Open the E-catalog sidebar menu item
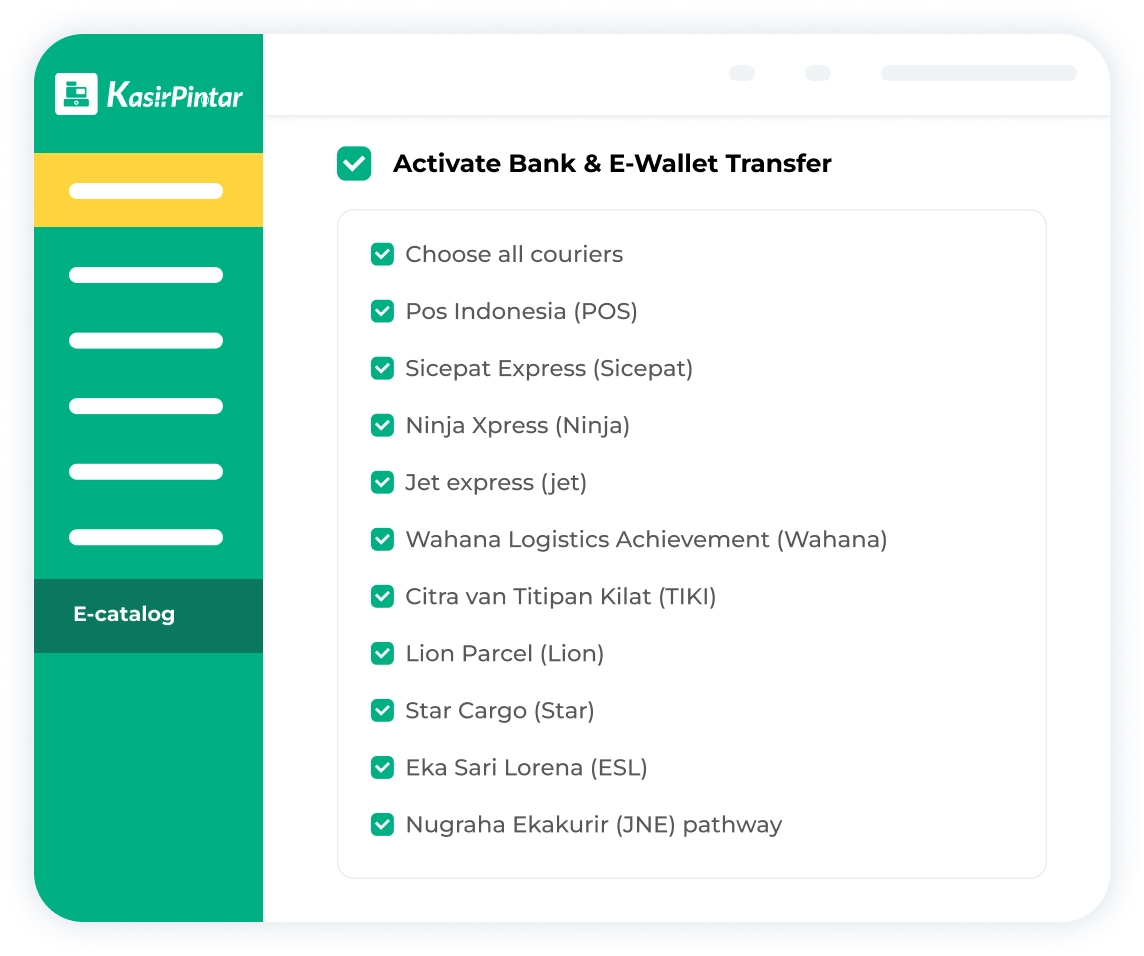 [148, 615]
